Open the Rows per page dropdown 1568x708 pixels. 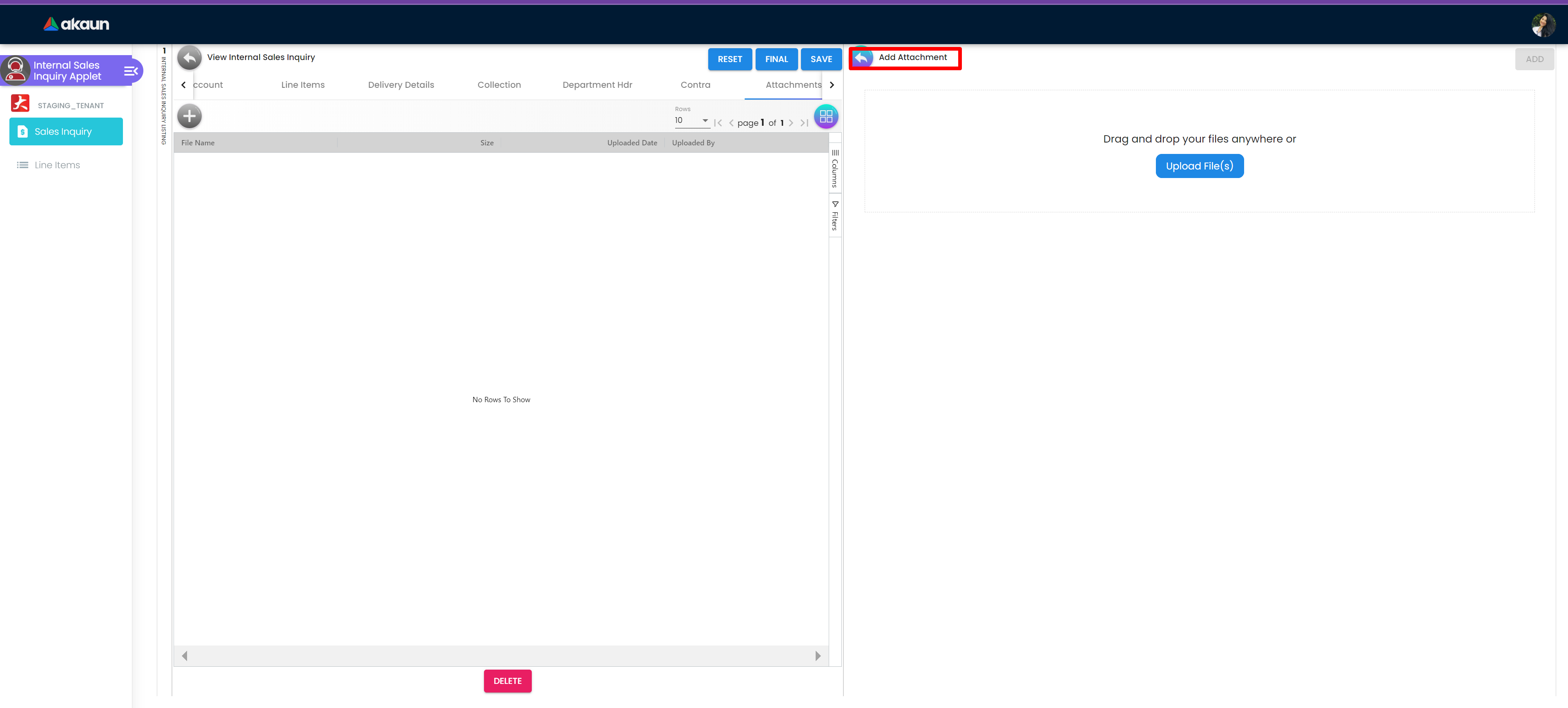691,120
